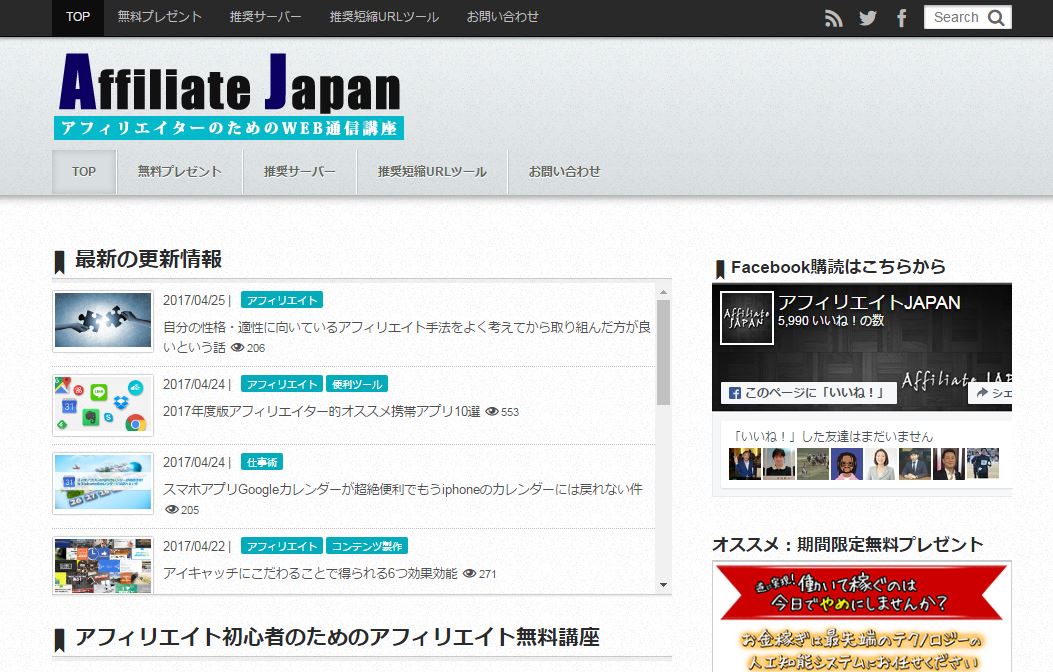Click the Twitter bird icon
The height and width of the screenshot is (672, 1053).
click(867, 18)
